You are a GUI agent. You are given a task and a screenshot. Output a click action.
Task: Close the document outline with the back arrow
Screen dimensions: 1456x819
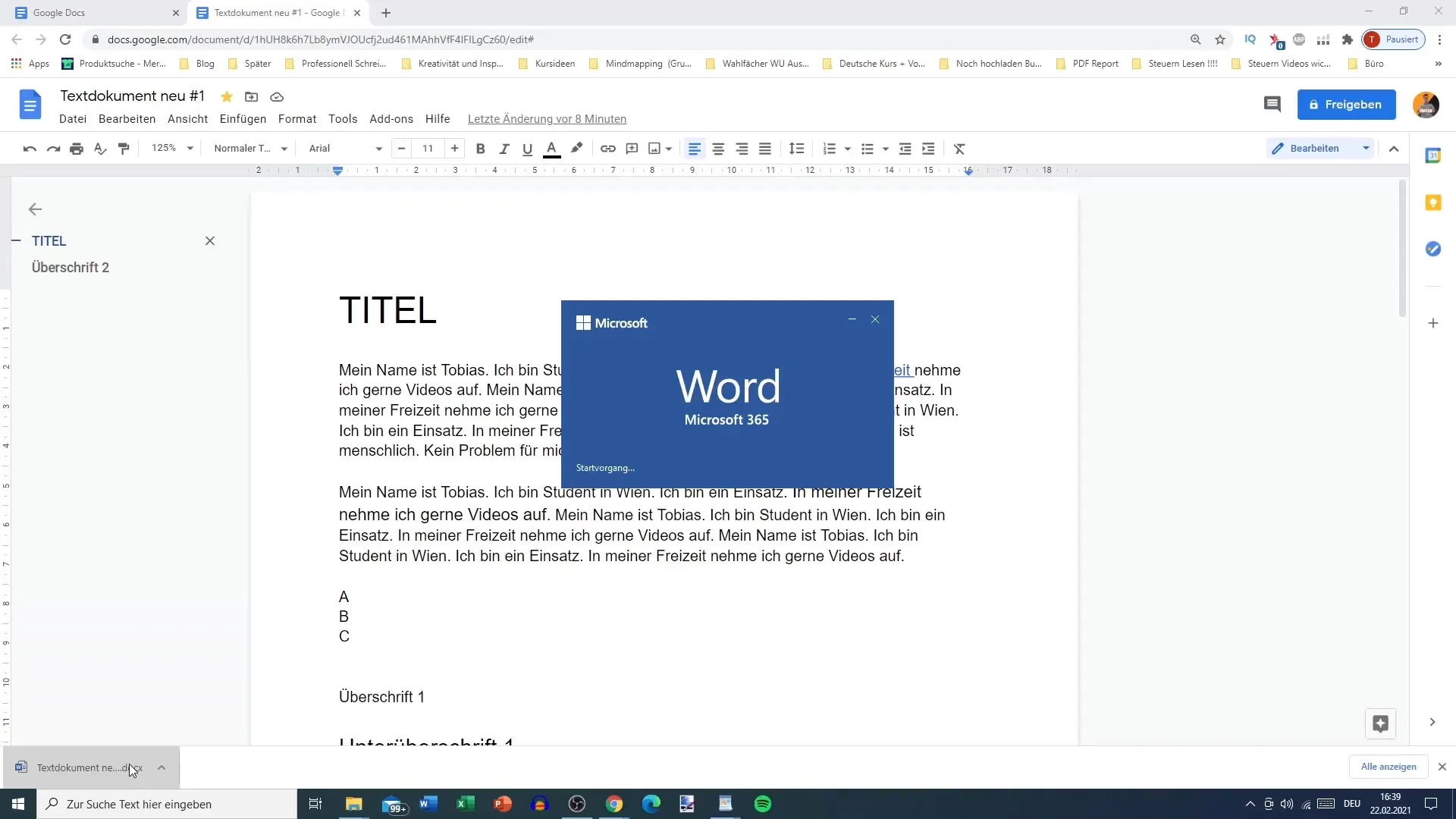tap(35, 209)
